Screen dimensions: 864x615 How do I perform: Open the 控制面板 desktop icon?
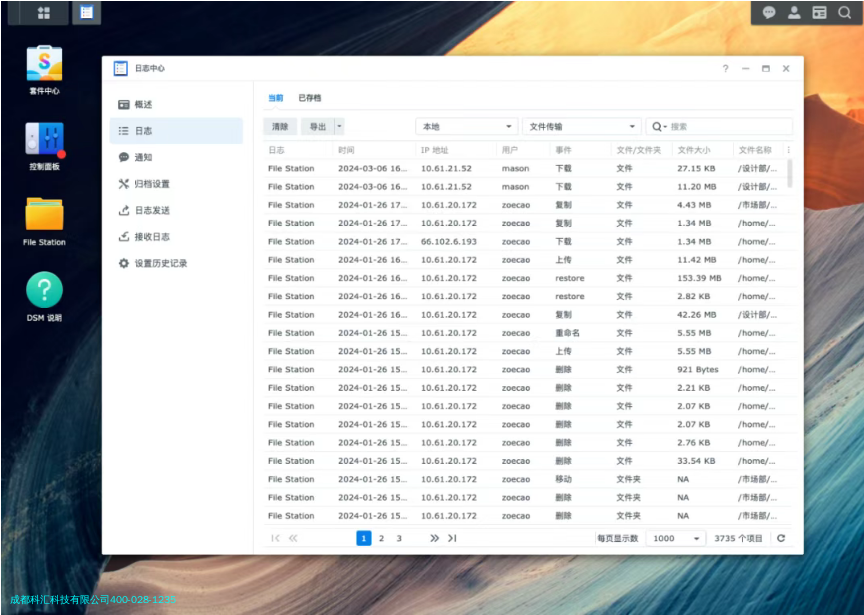pyautogui.click(x=44, y=140)
